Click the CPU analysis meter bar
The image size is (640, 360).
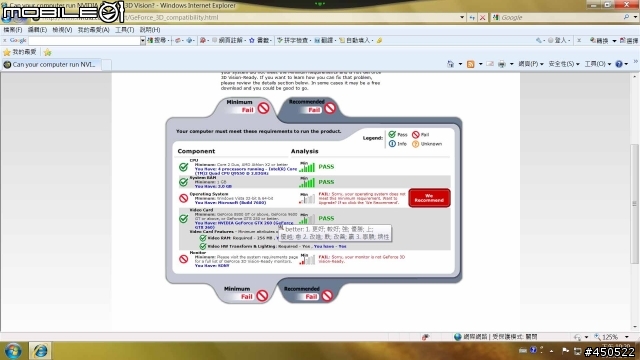307,167
